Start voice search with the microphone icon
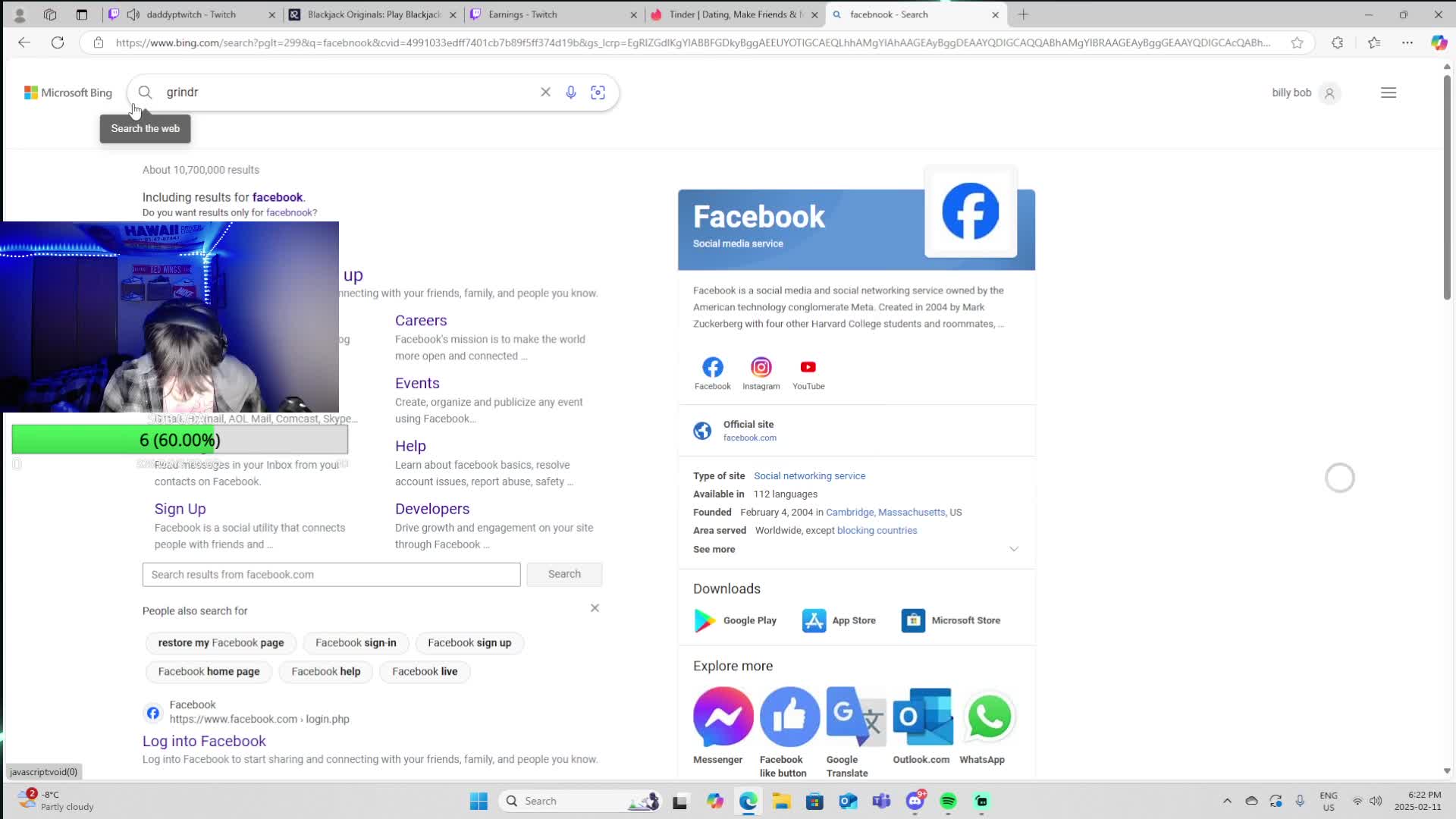This screenshot has height=819, width=1456. pyautogui.click(x=571, y=93)
